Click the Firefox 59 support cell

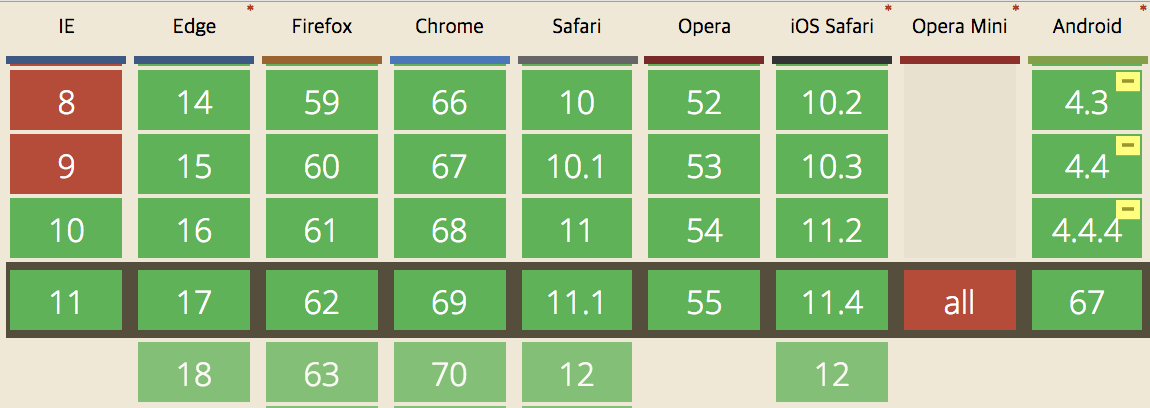click(322, 100)
